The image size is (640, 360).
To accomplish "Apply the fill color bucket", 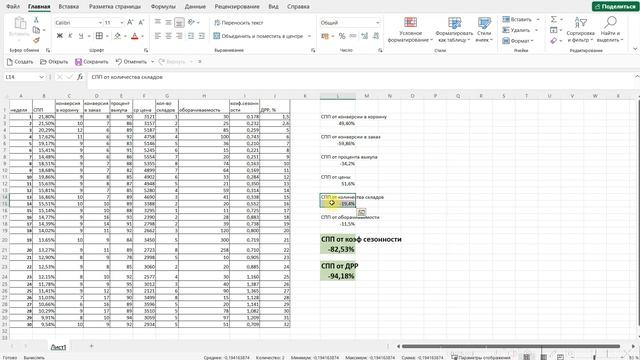I will (x=118, y=36).
